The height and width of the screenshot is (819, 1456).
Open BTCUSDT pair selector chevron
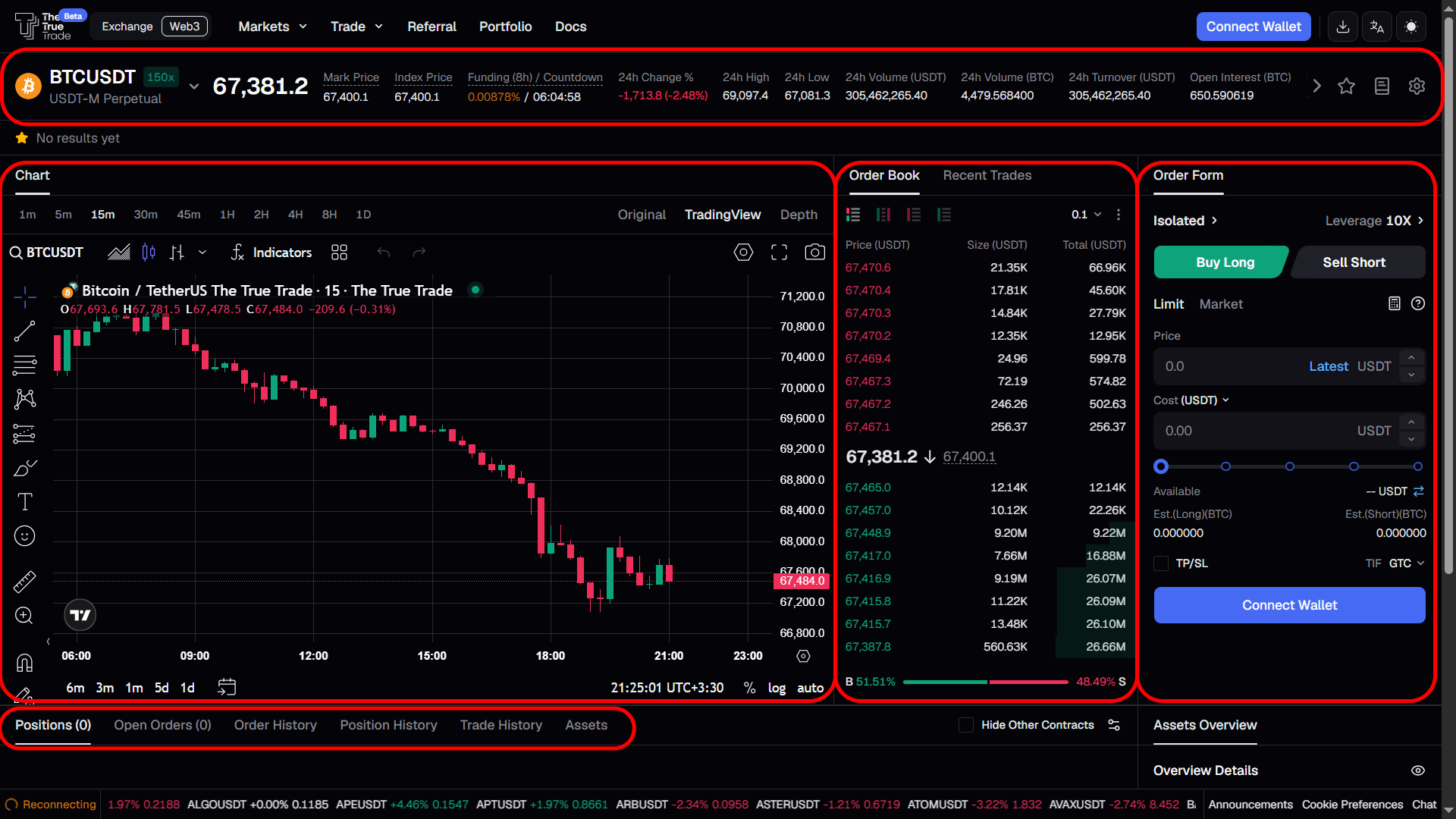click(194, 86)
